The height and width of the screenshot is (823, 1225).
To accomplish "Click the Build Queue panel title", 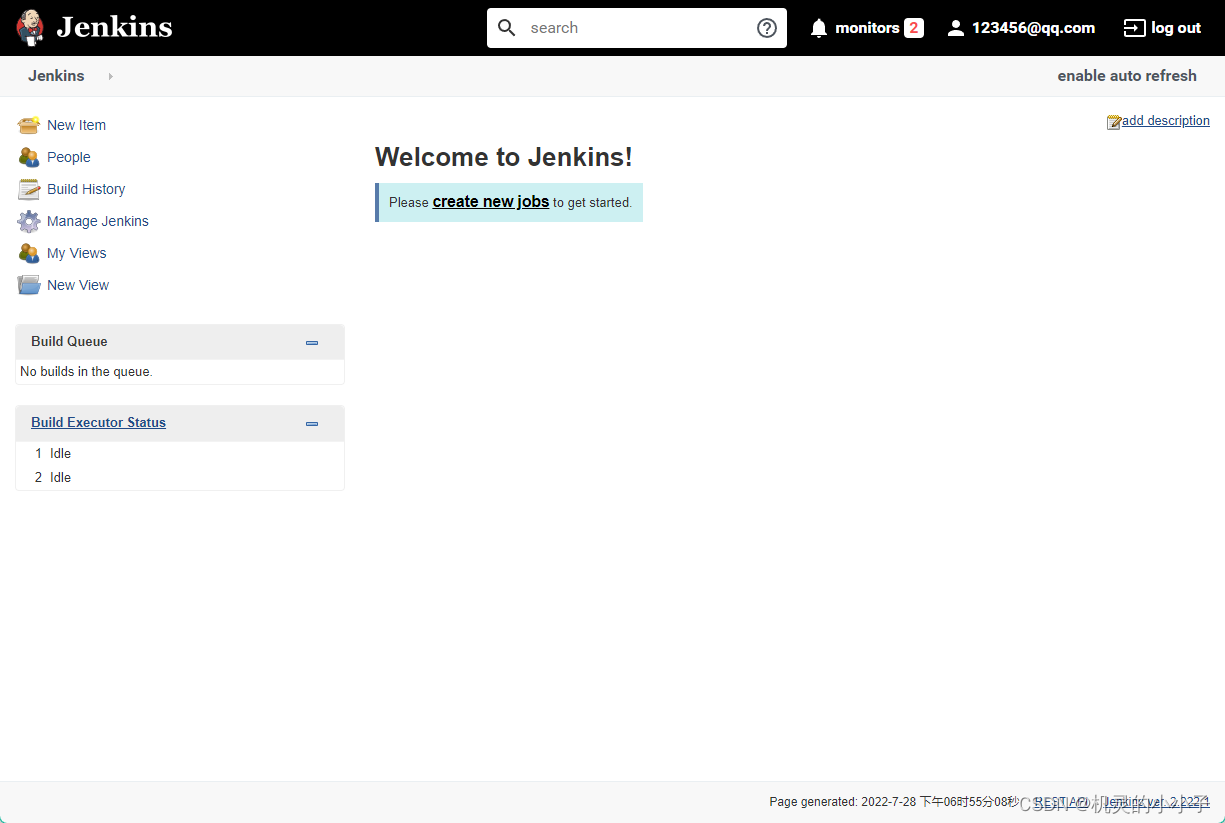I will (x=69, y=341).
